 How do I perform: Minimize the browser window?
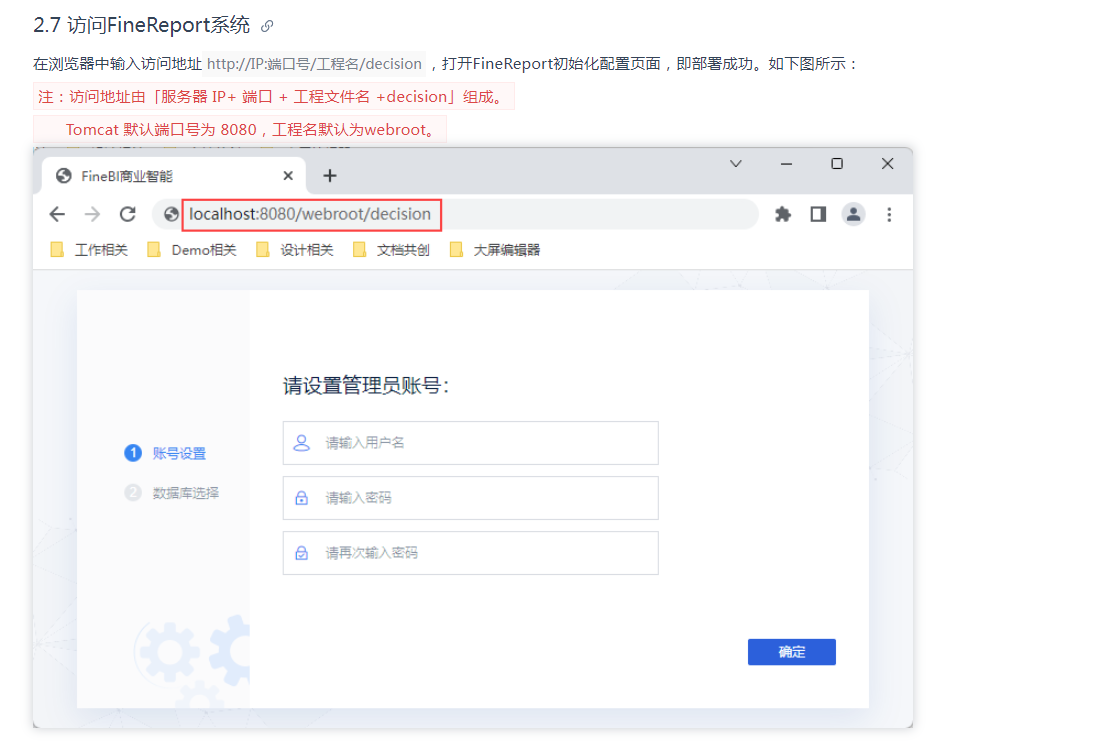786,164
